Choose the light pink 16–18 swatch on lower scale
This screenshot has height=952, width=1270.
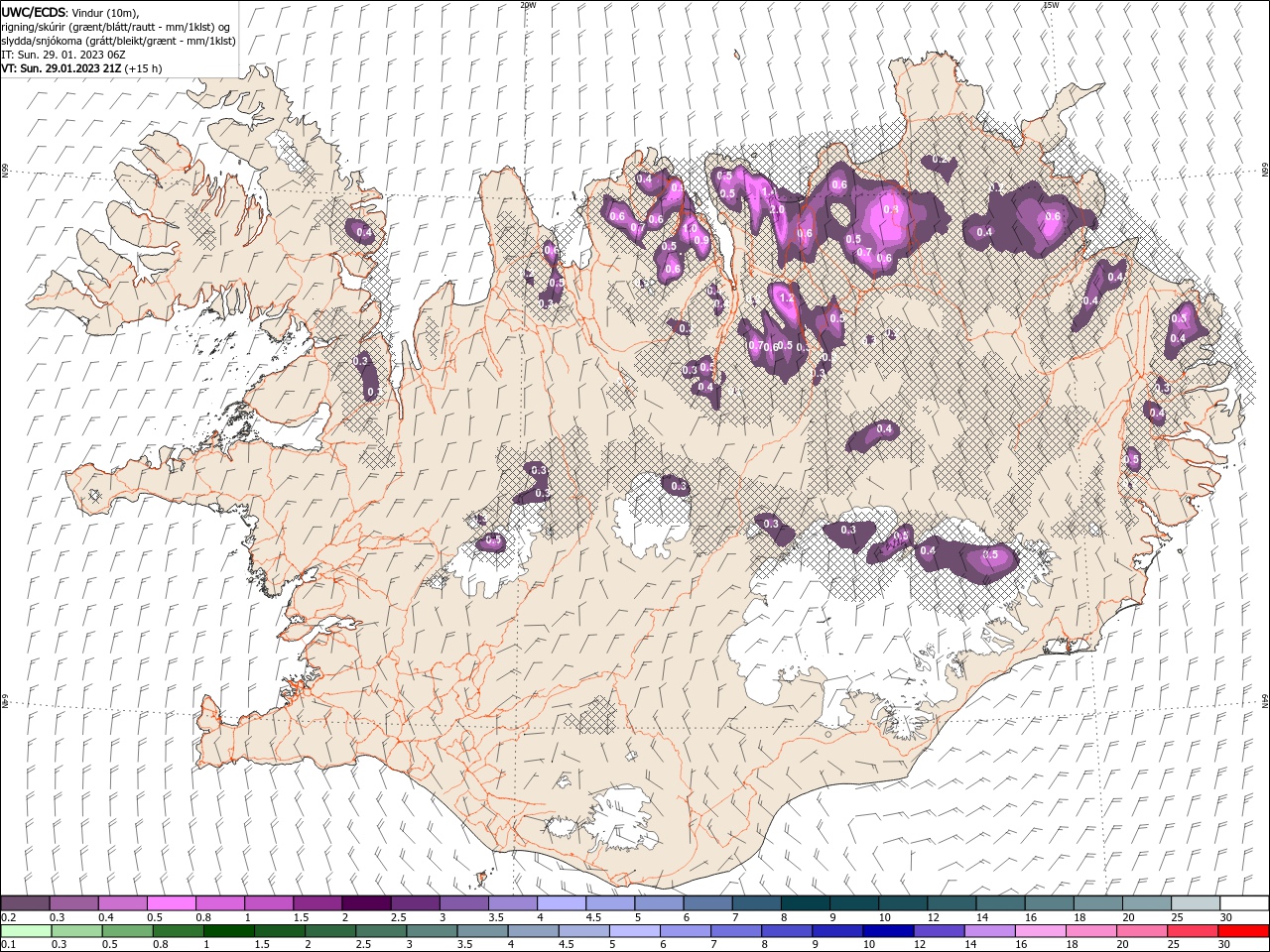pyautogui.click(x=1041, y=931)
